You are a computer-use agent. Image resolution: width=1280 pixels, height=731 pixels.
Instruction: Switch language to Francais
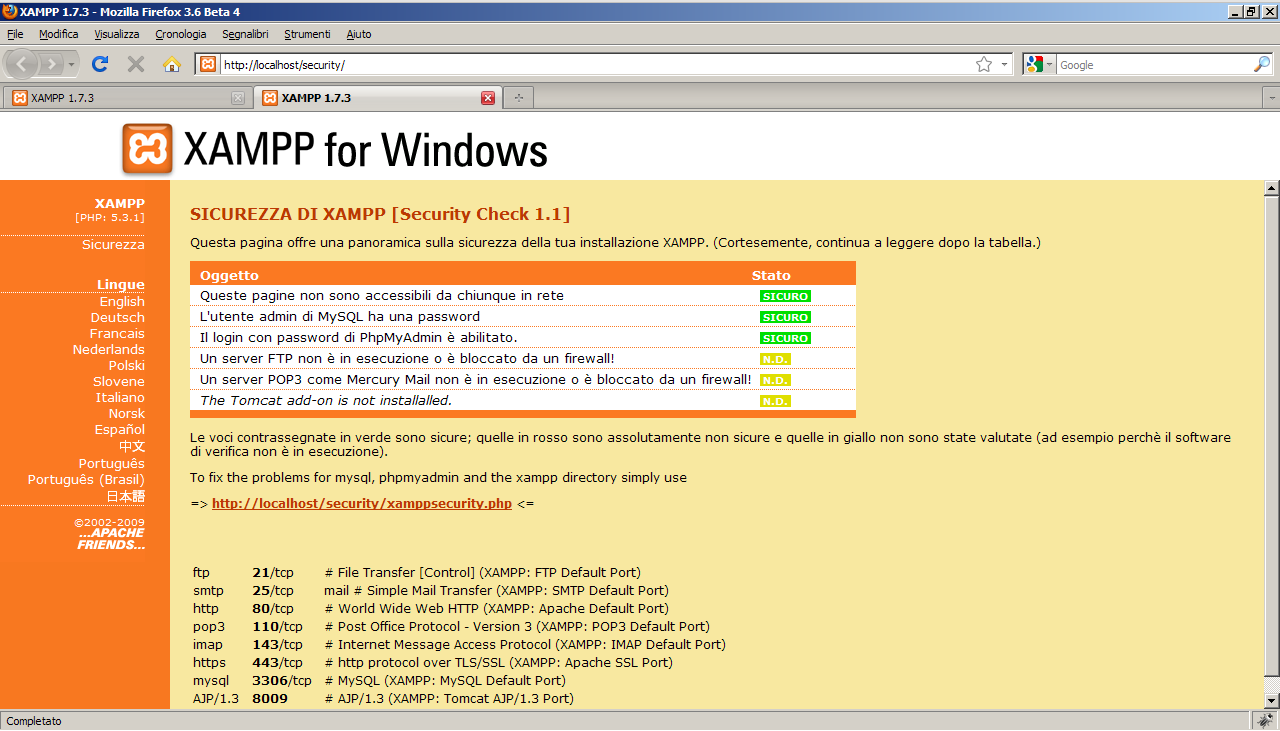(x=117, y=334)
